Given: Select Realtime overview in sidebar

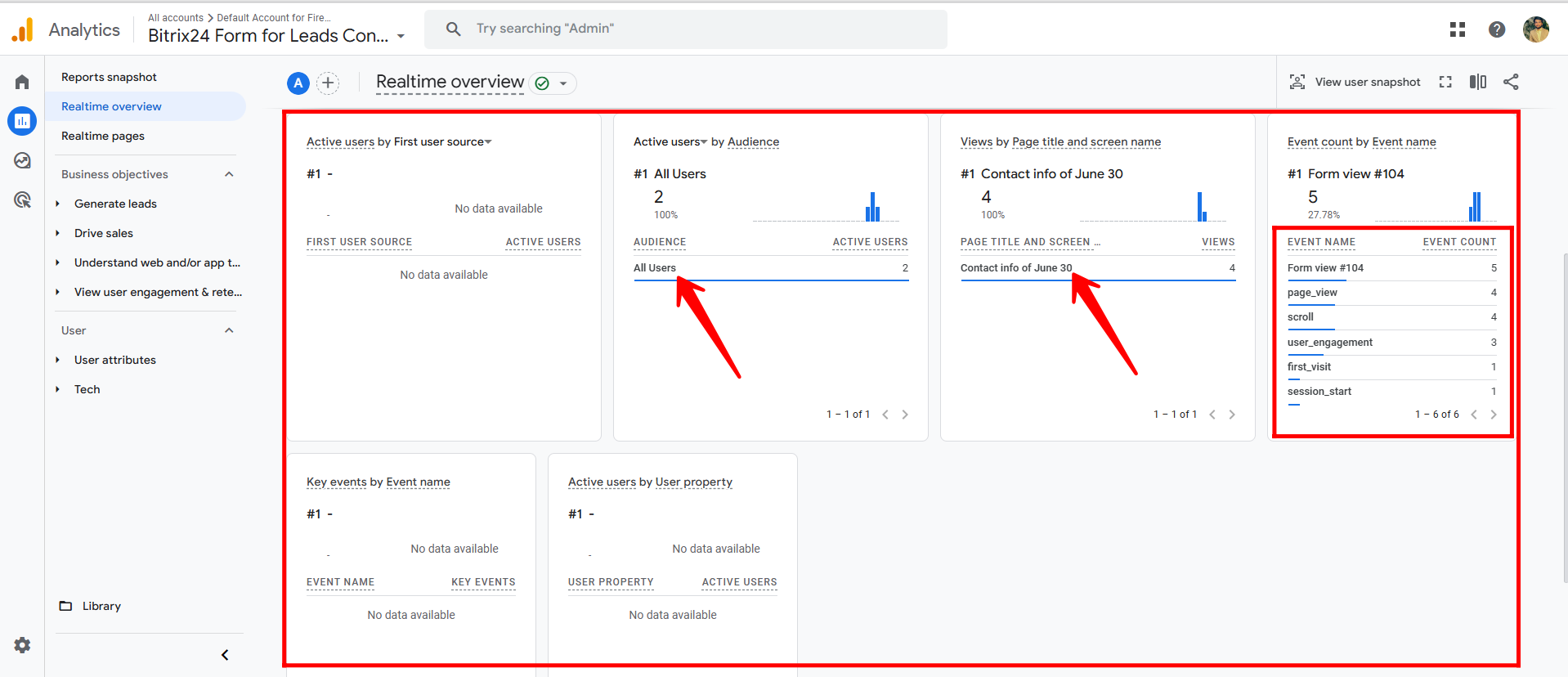Looking at the screenshot, I should 146,106.
